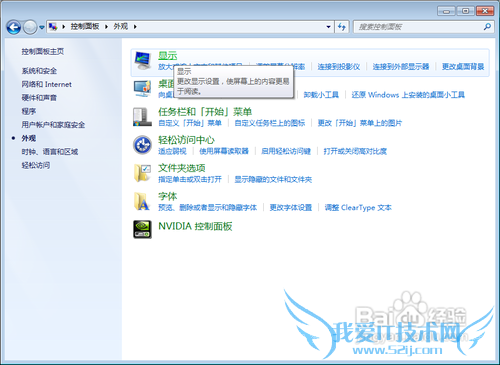This screenshot has width=500, height=365.
Task: Maximize the Control Panel window
Action: 466,11
